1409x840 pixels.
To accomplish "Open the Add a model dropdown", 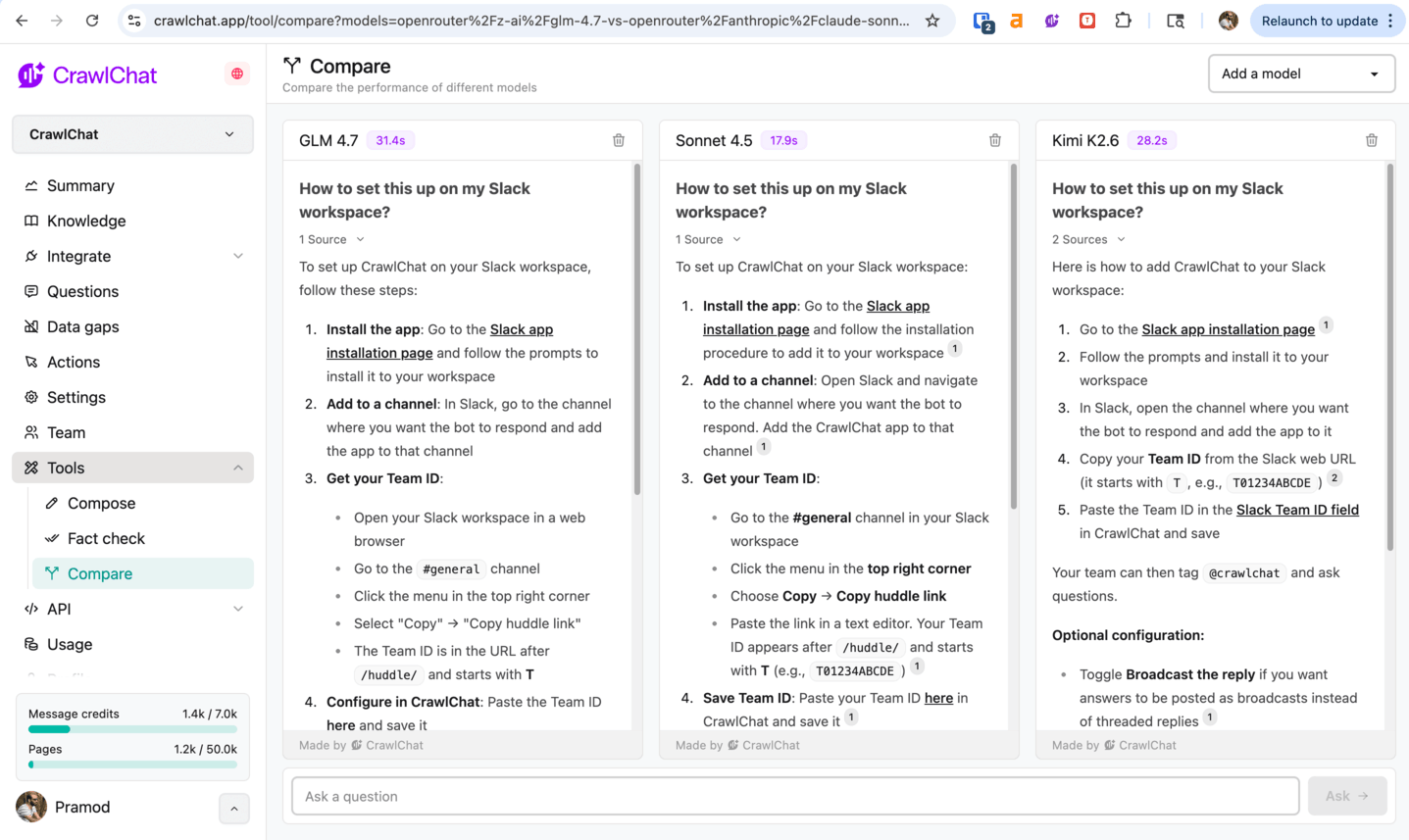I will pyautogui.click(x=1301, y=74).
